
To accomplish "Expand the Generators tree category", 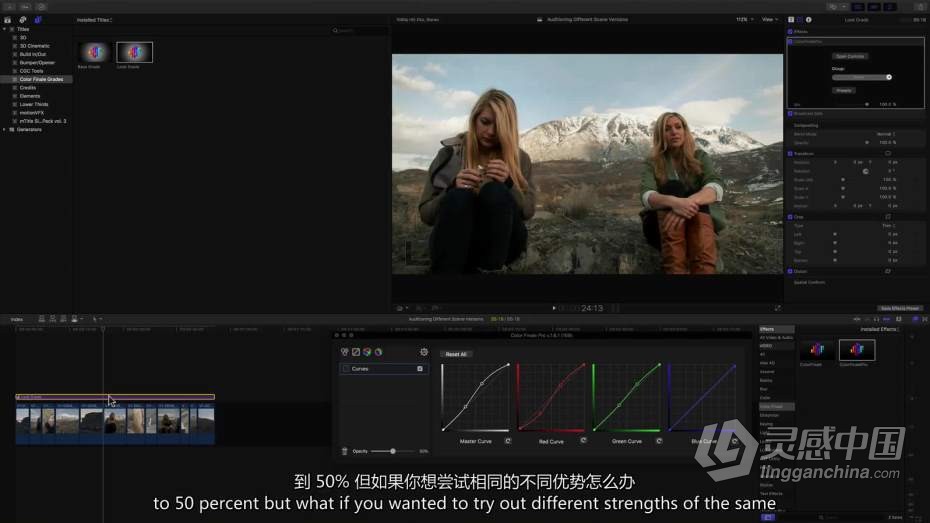I will [x=5, y=129].
